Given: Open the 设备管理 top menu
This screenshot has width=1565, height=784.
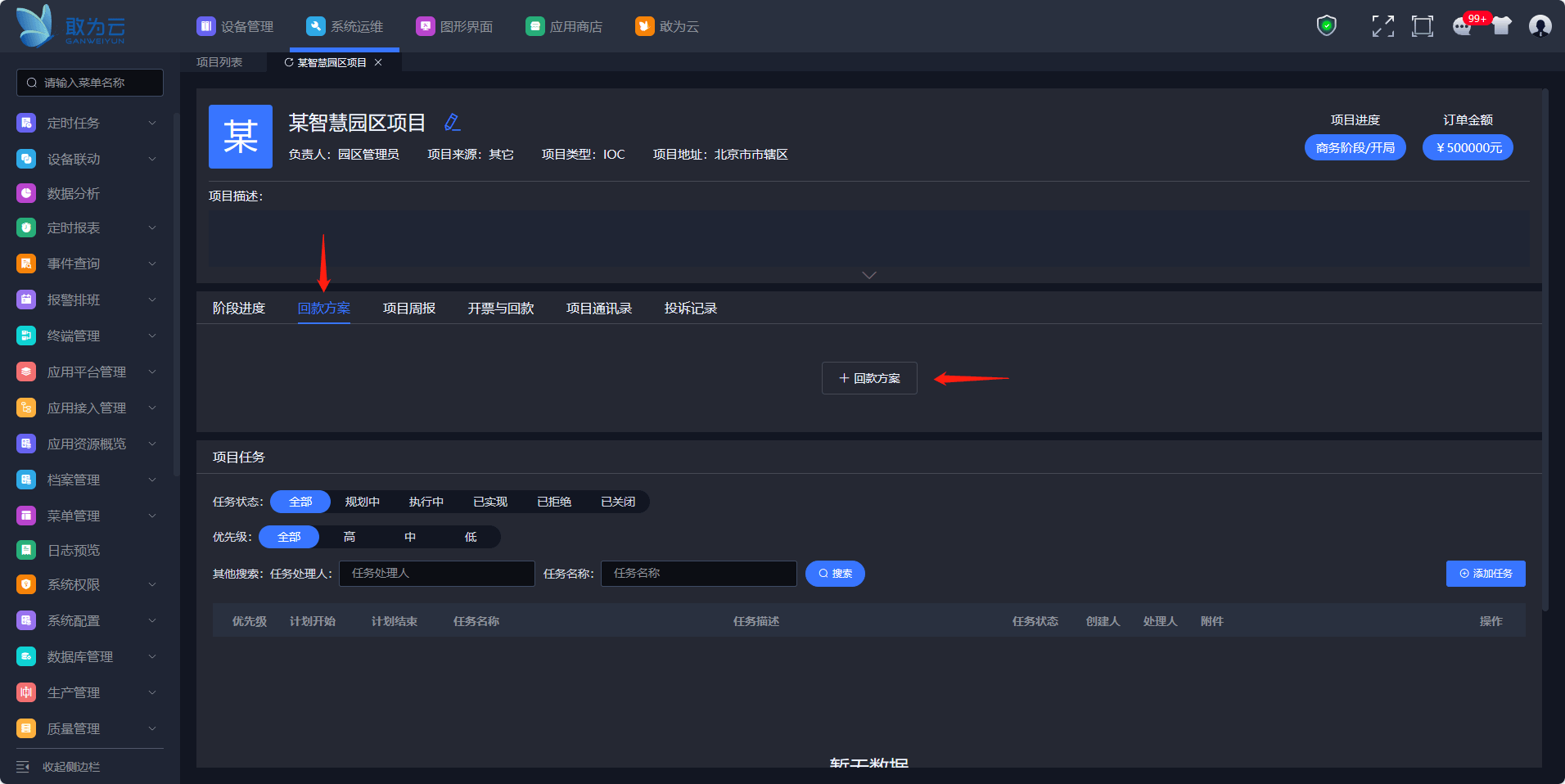Looking at the screenshot, I should point(235,26).
